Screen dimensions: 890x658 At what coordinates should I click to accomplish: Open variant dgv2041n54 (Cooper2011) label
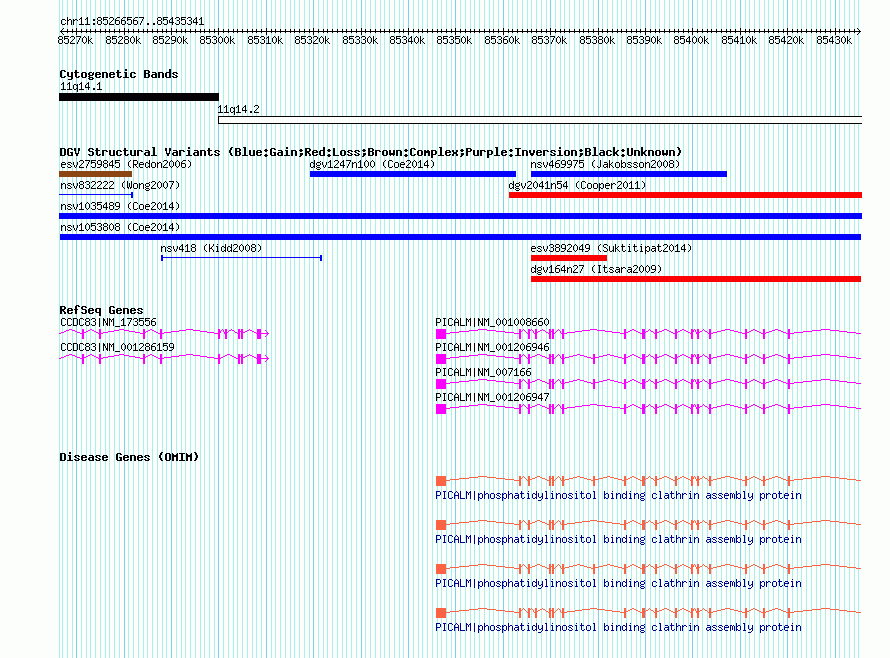[577, 185]
